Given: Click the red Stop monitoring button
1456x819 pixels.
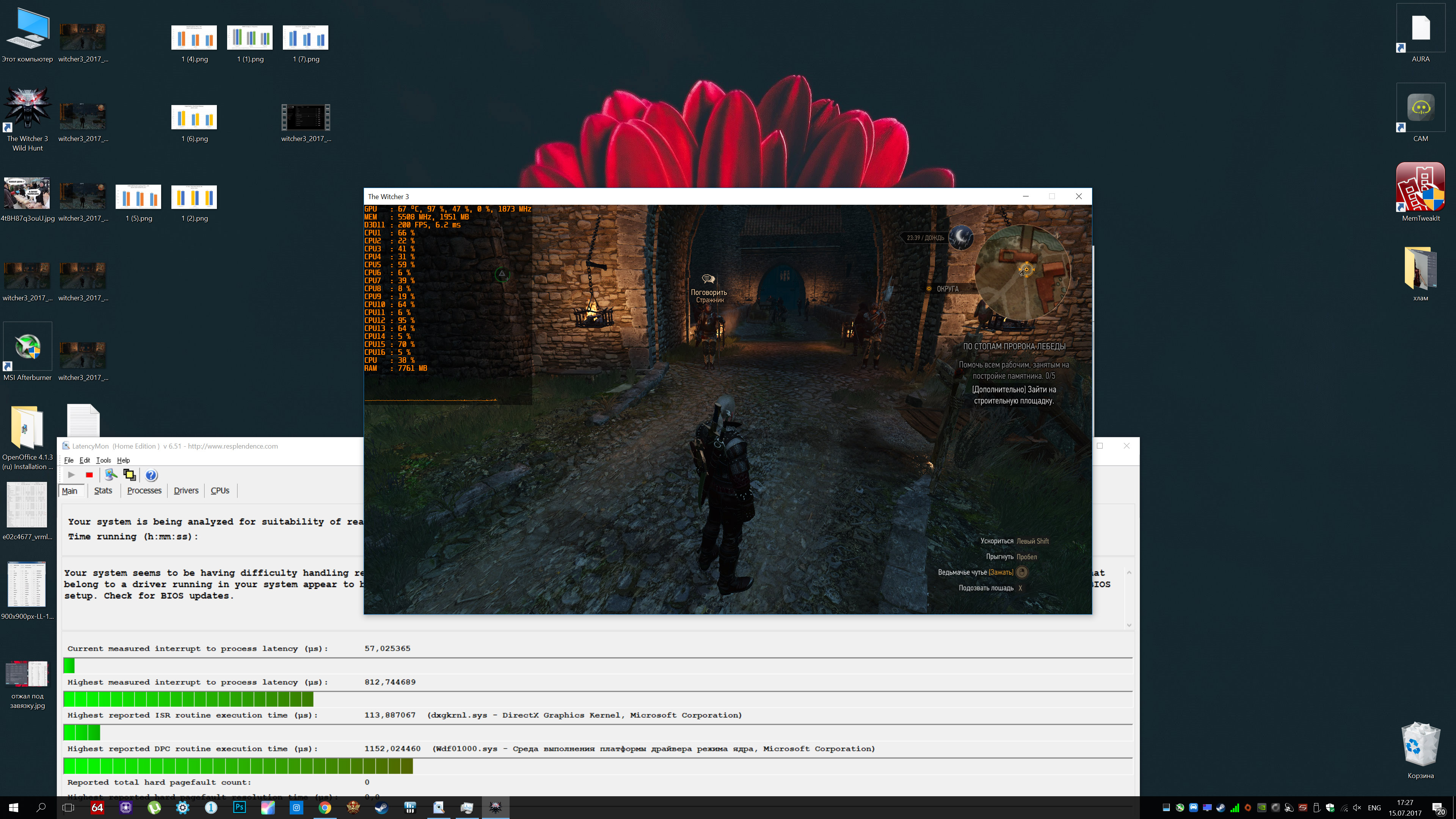Looking at the screenshot, I should click(x=89, y=475).
